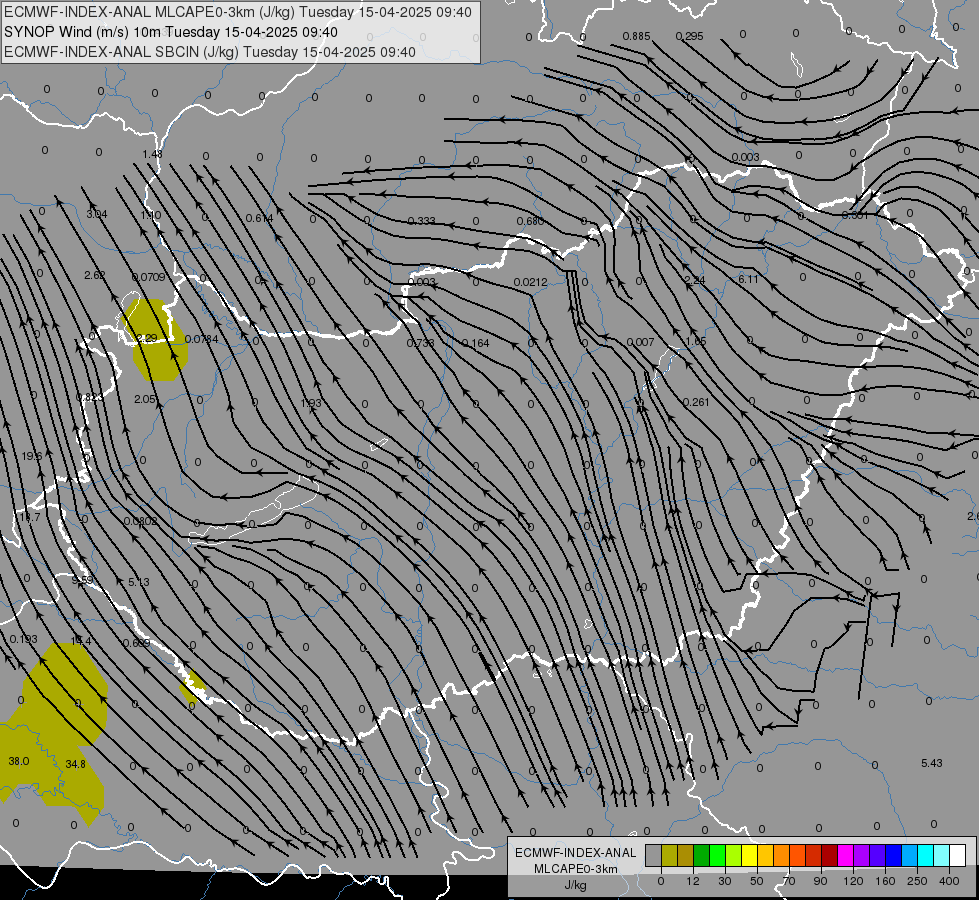This screenshot has width=979, height=900.
Task: Click the bright green legend swatch
Action: coord(717,856)
